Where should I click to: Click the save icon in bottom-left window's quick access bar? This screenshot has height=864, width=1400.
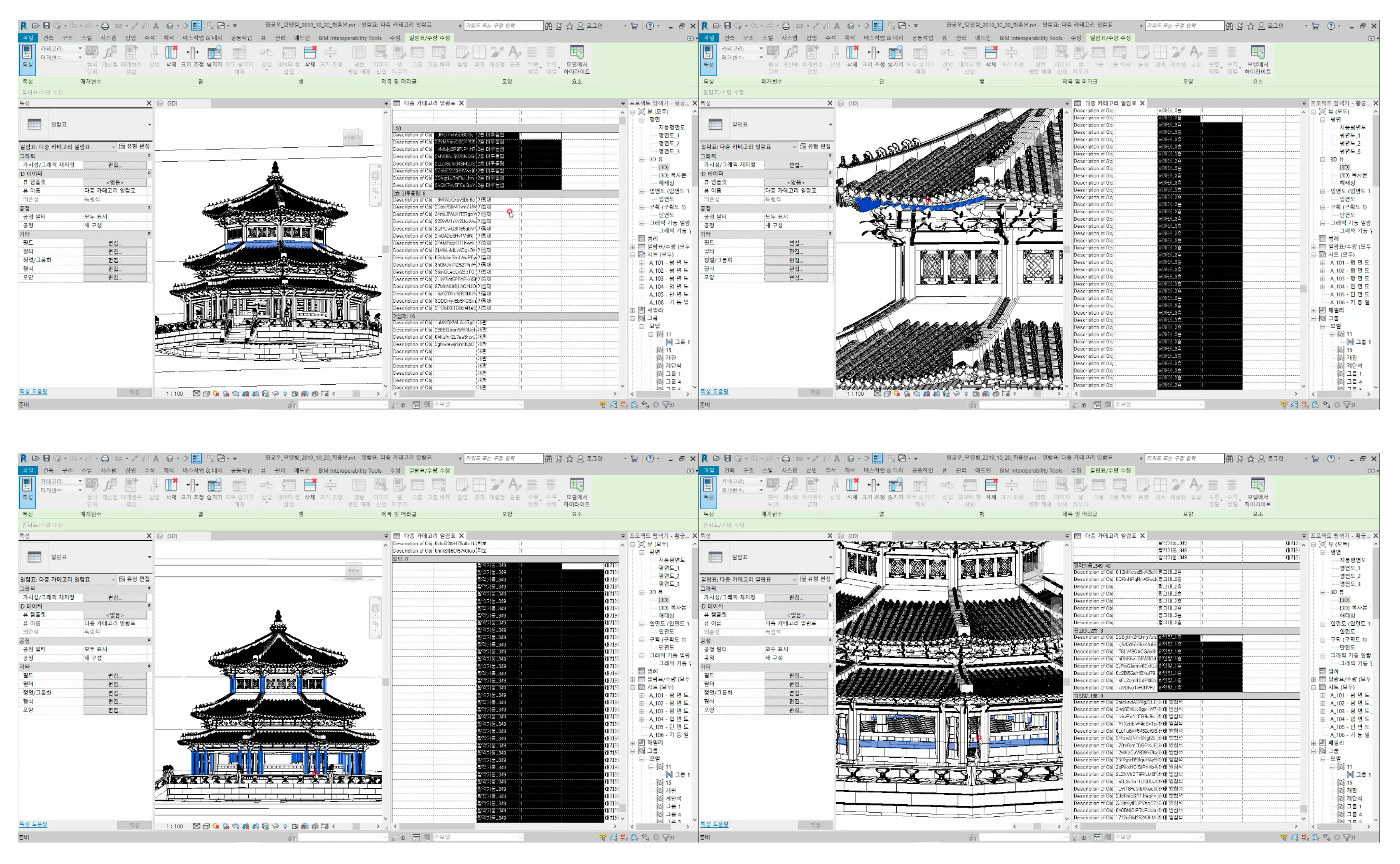tap(47, 458)
